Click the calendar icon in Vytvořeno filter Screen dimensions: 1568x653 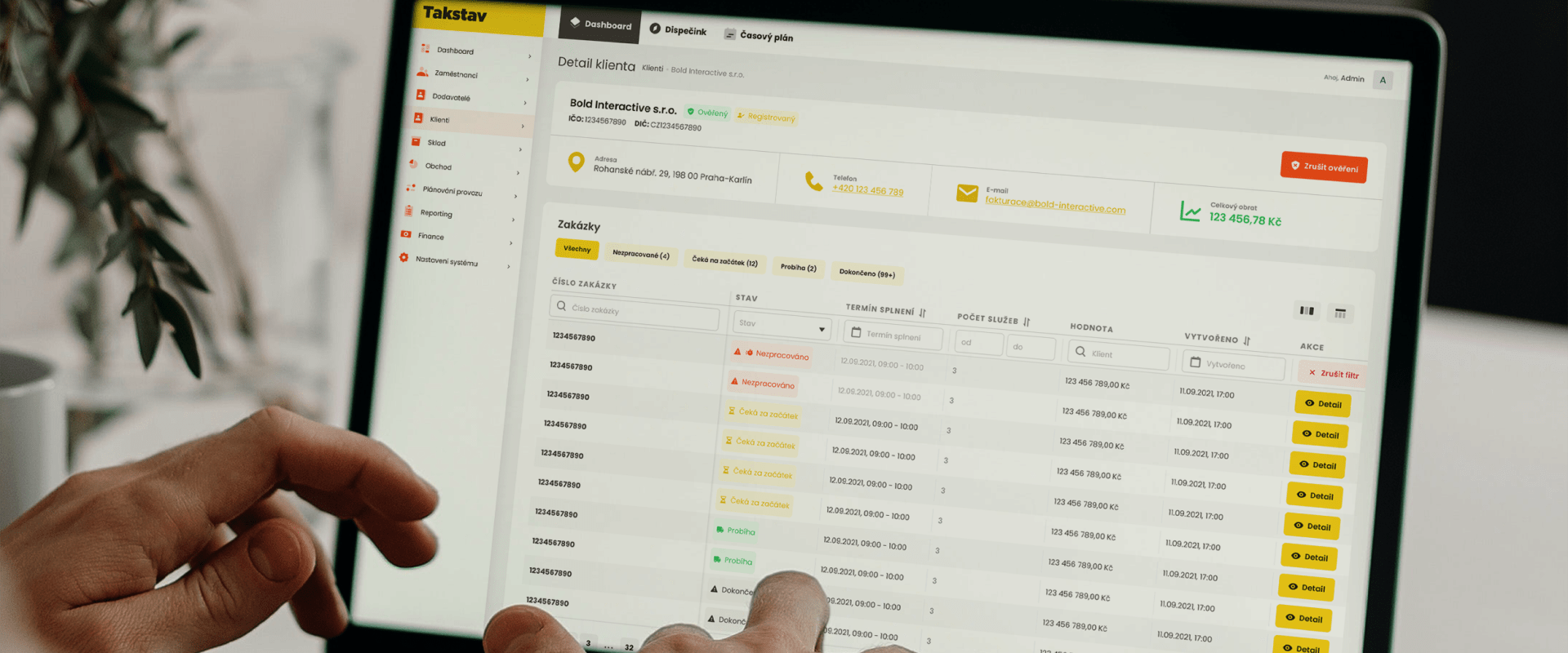tap(1195, 362)
